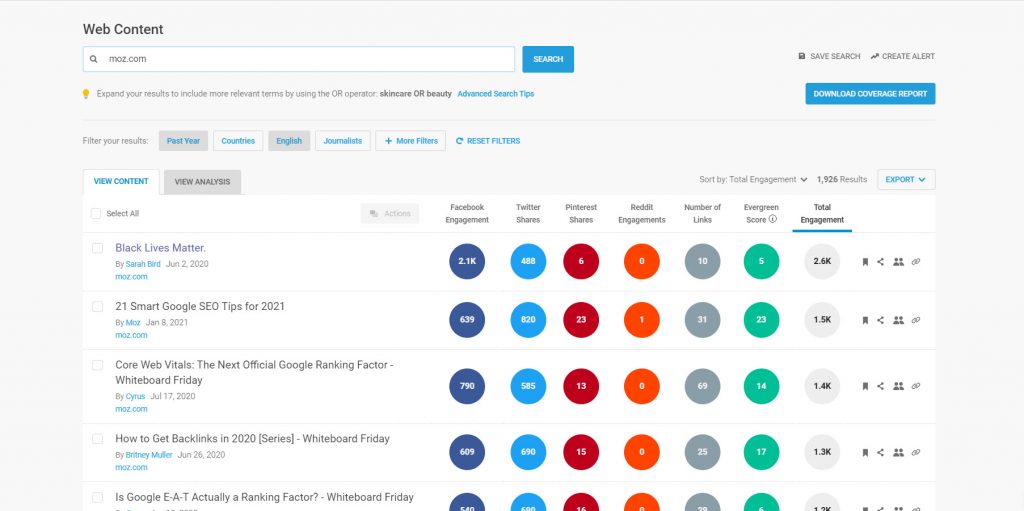This screenshot has width=1024, height=511.
Task: Open the Countries filter
Action: [238, 141]
